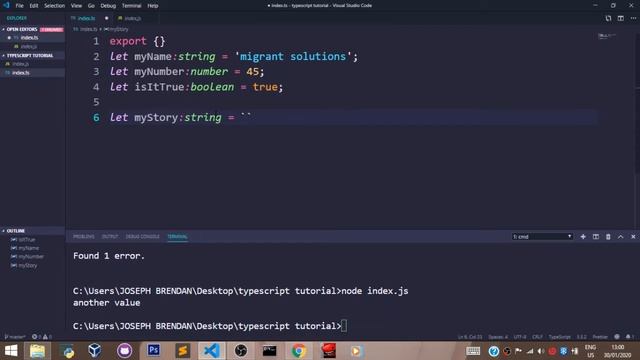
Task: Open errors and warnings count in status bar
Action: (x=41, y=337)
